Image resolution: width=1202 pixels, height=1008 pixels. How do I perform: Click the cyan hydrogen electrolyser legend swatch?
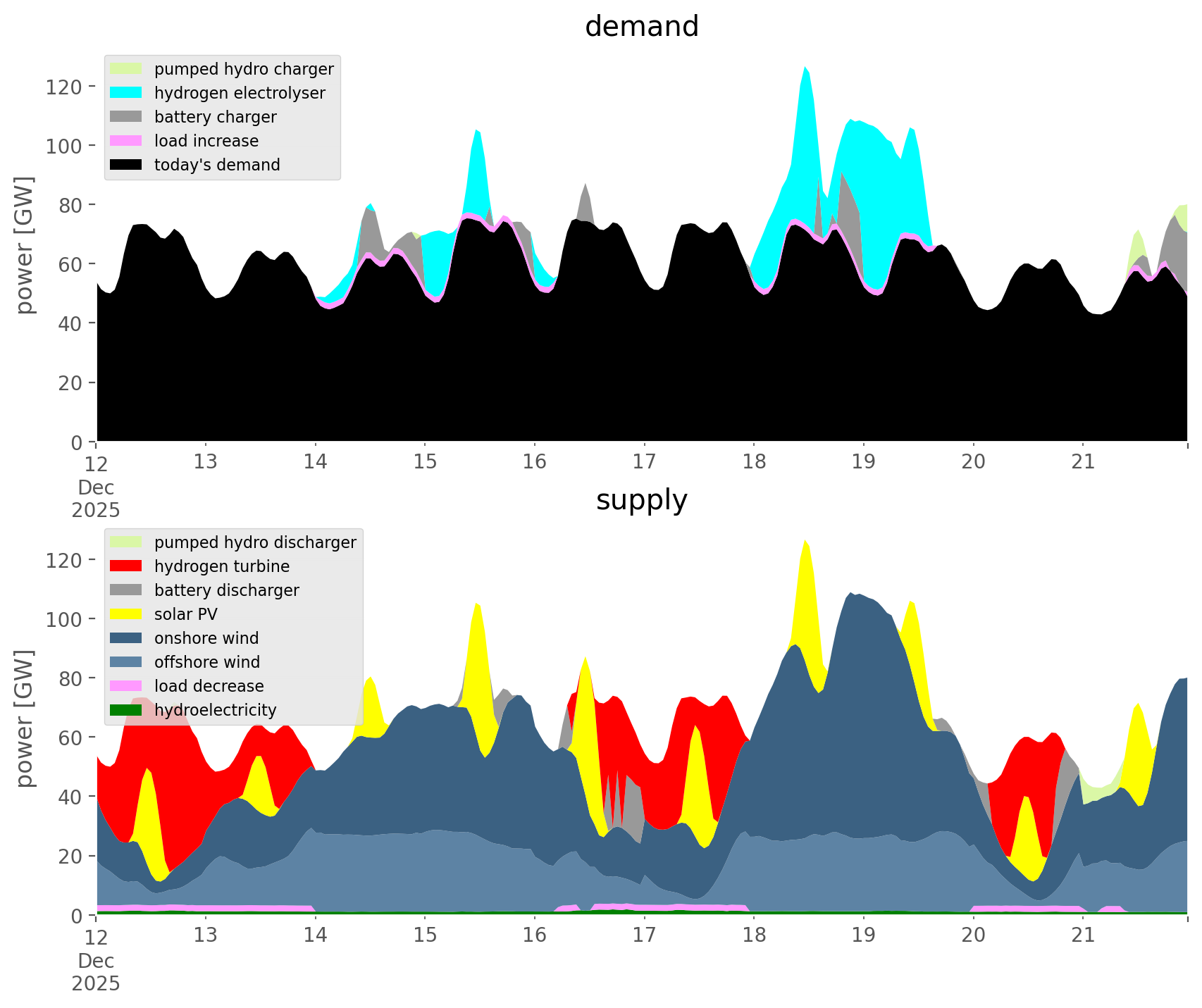pyautogui.click(x=126, y=93)
